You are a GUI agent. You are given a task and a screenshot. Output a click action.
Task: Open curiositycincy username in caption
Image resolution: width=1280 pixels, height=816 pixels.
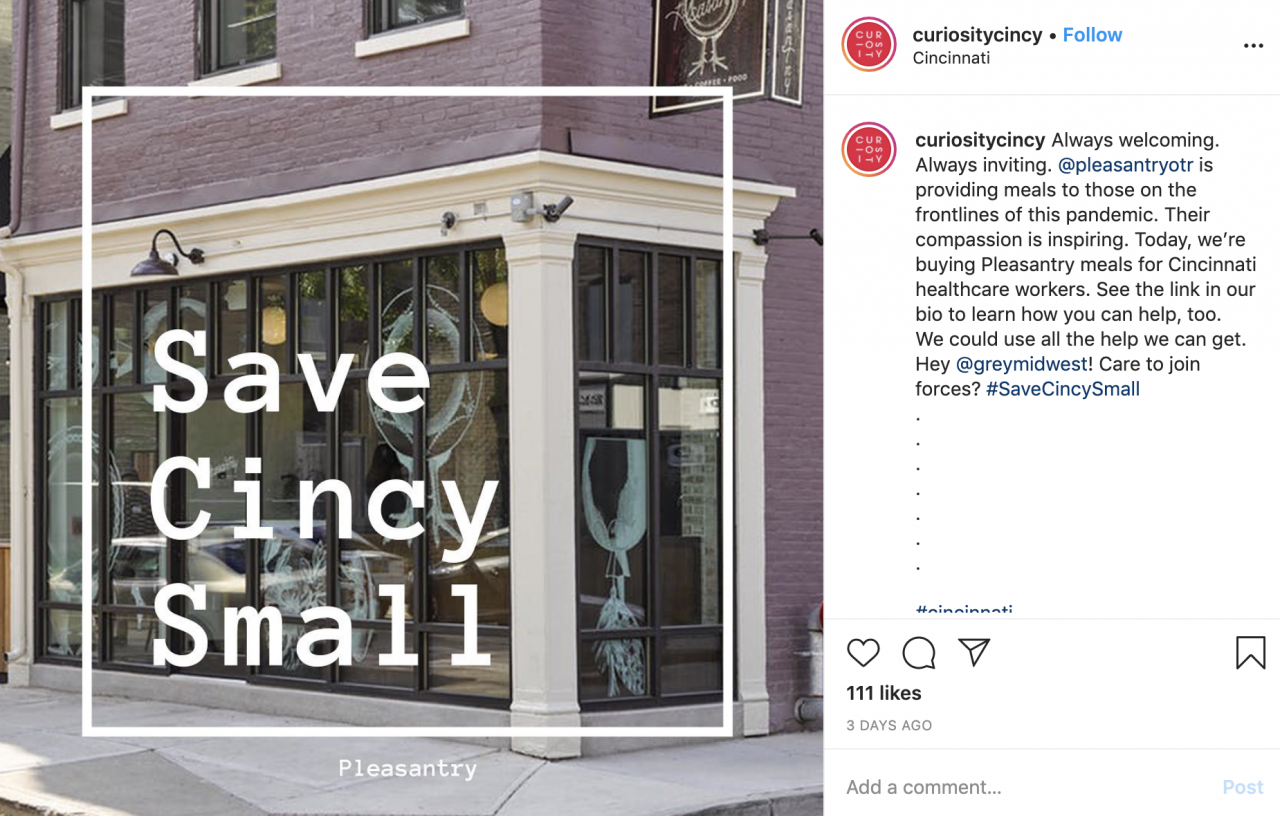tap(980, 140)
